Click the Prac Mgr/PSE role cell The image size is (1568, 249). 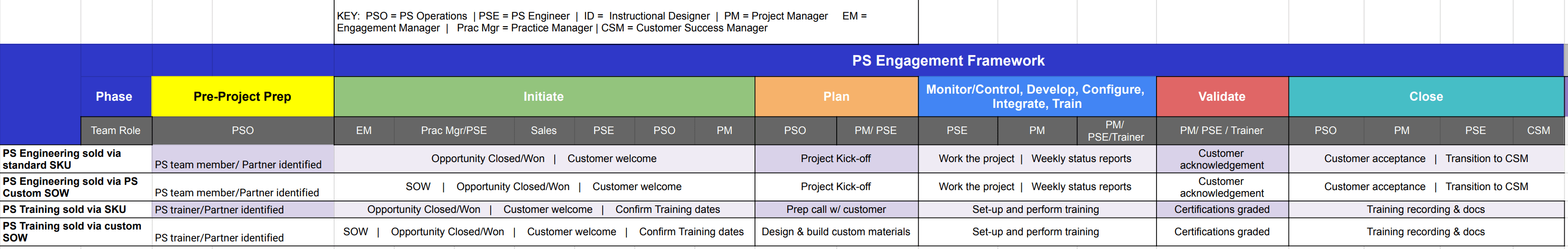click(x=454, y=130)
